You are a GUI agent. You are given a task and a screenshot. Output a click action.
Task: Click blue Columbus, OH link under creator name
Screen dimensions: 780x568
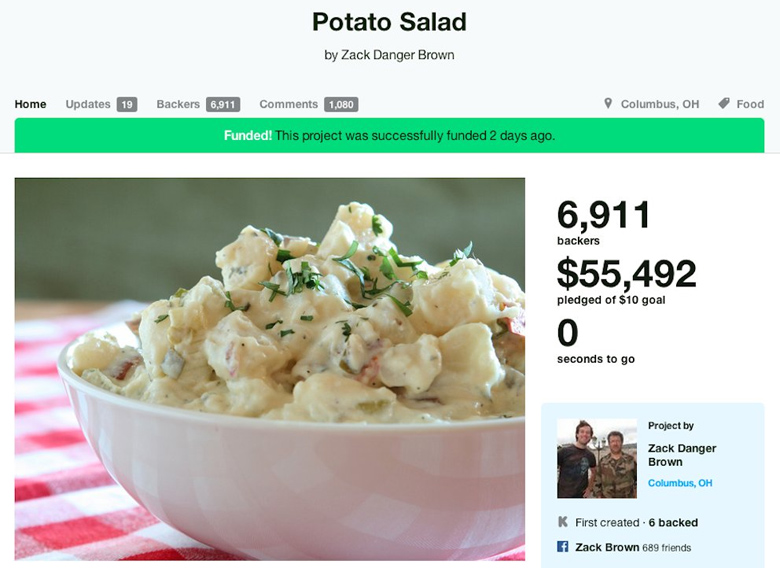680,483
